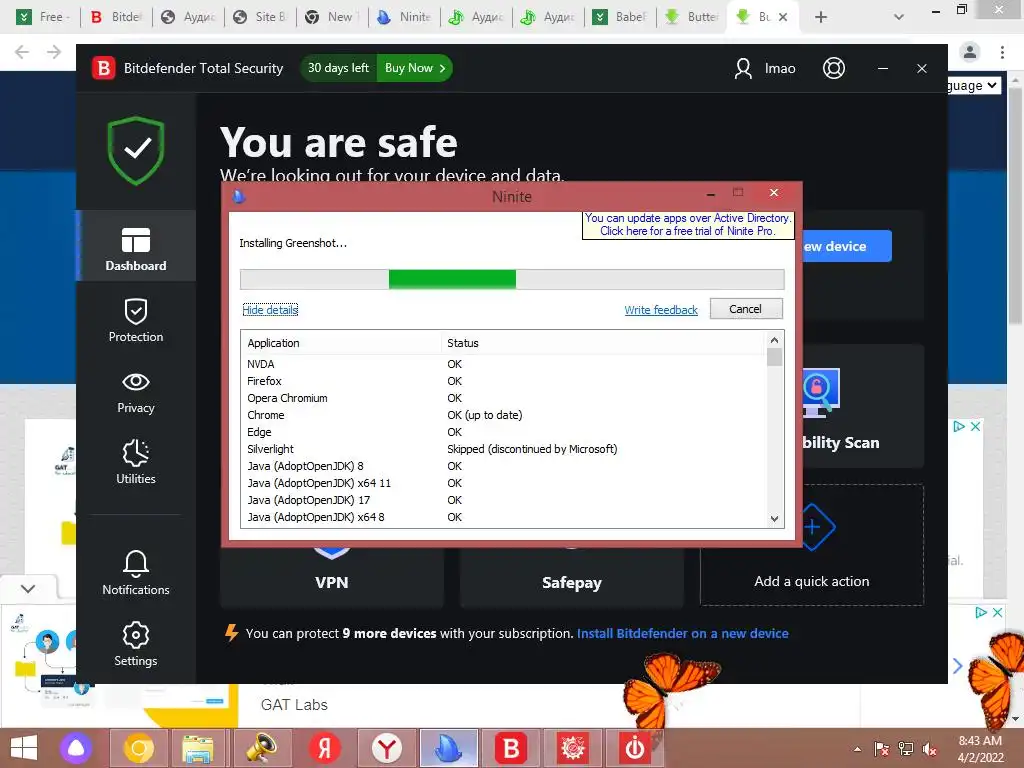Click Hide details in Ninite

pos(270,310)
